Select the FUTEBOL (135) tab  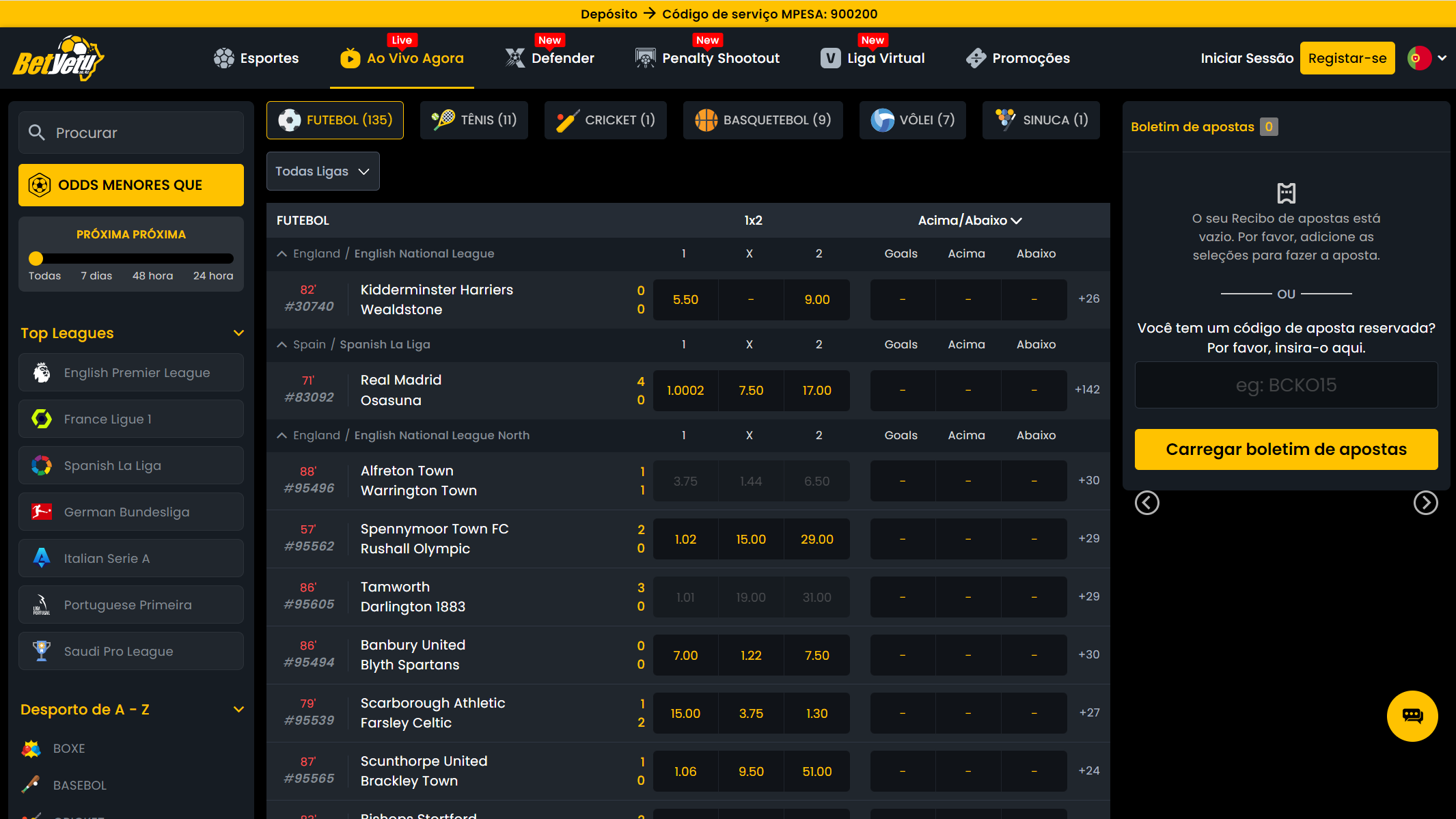335,120
